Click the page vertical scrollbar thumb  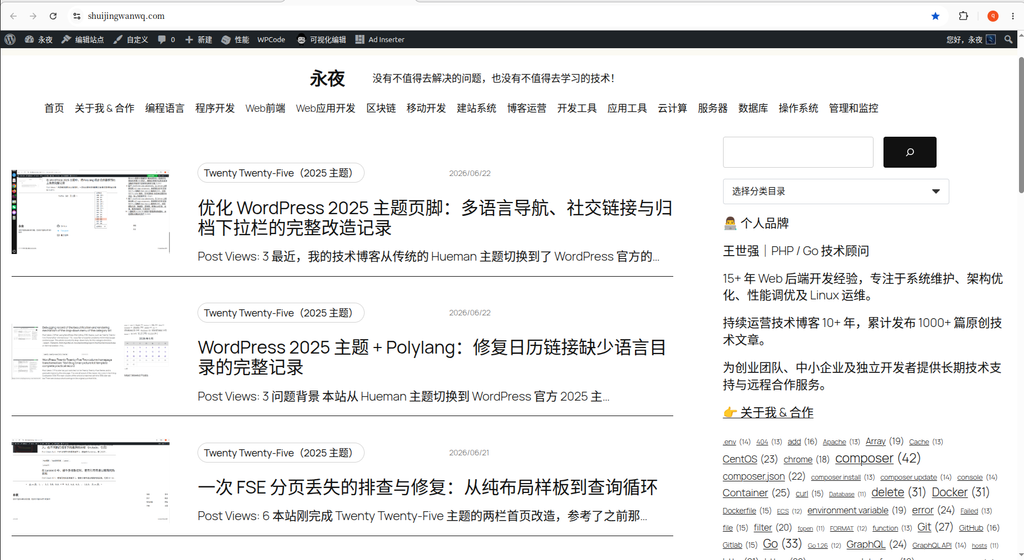(1021, 124)
